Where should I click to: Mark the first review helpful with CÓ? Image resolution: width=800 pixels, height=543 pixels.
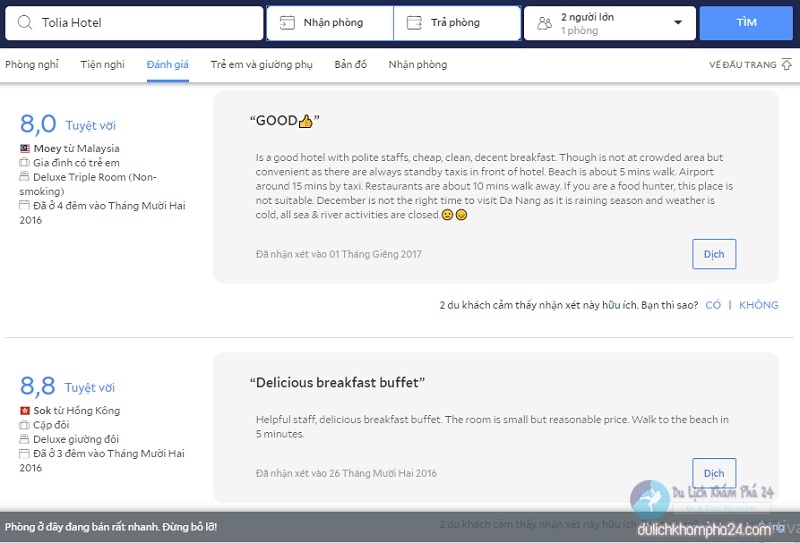click(x=713, y=305)
